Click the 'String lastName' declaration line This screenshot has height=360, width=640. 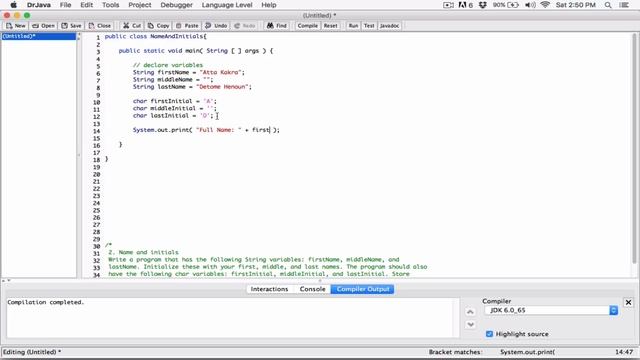[x=192, y=87]
